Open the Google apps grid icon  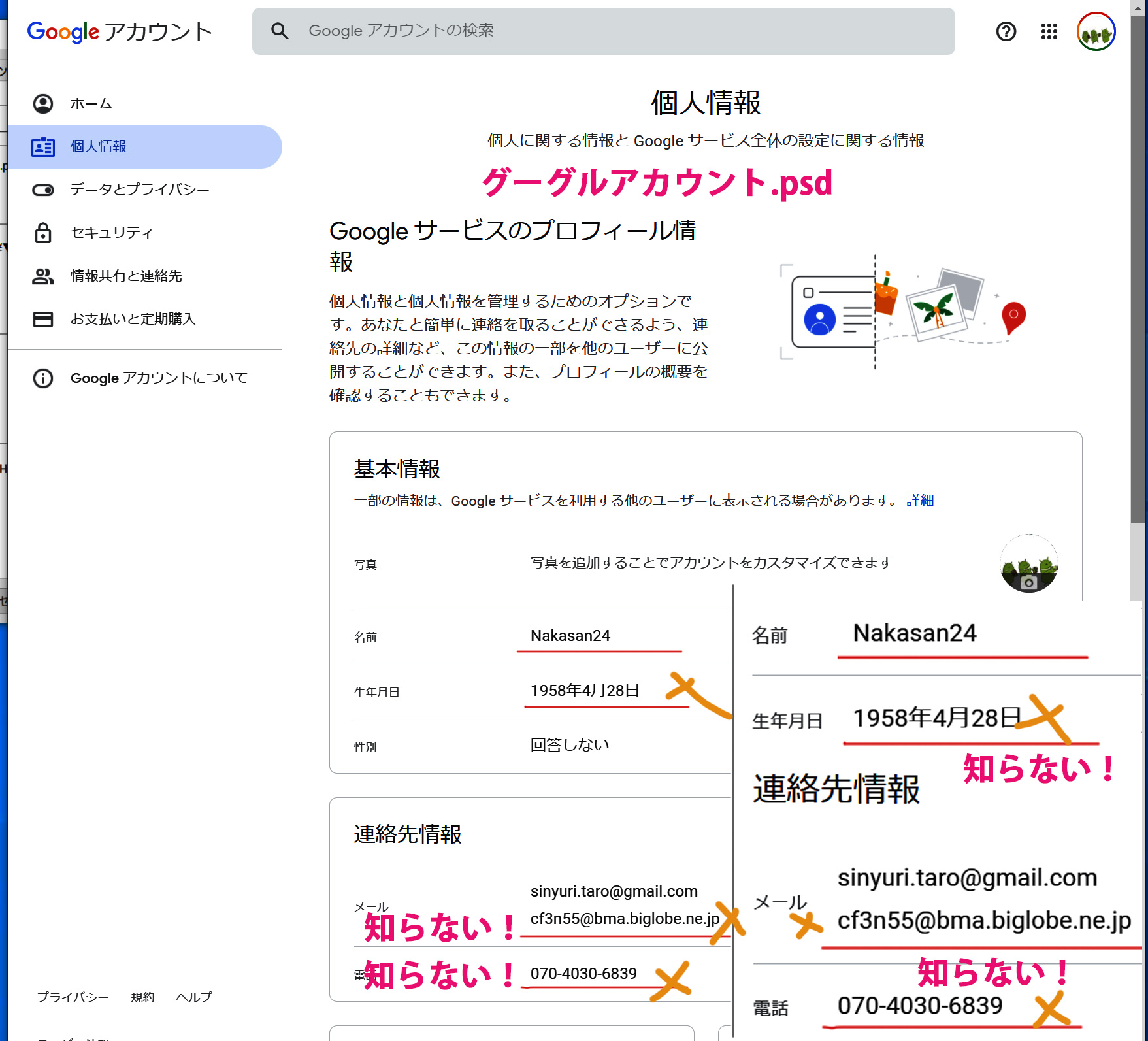tap(1049, 31)
